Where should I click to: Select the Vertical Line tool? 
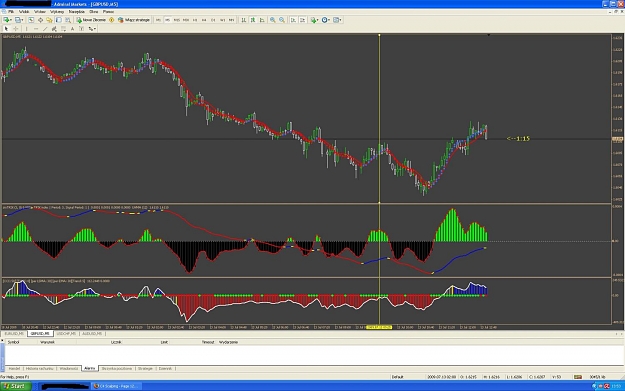(x=27, y=29)
